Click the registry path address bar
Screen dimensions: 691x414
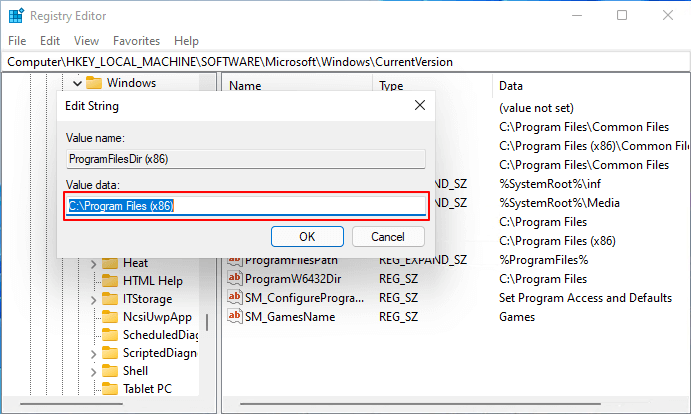coord(345,61)
